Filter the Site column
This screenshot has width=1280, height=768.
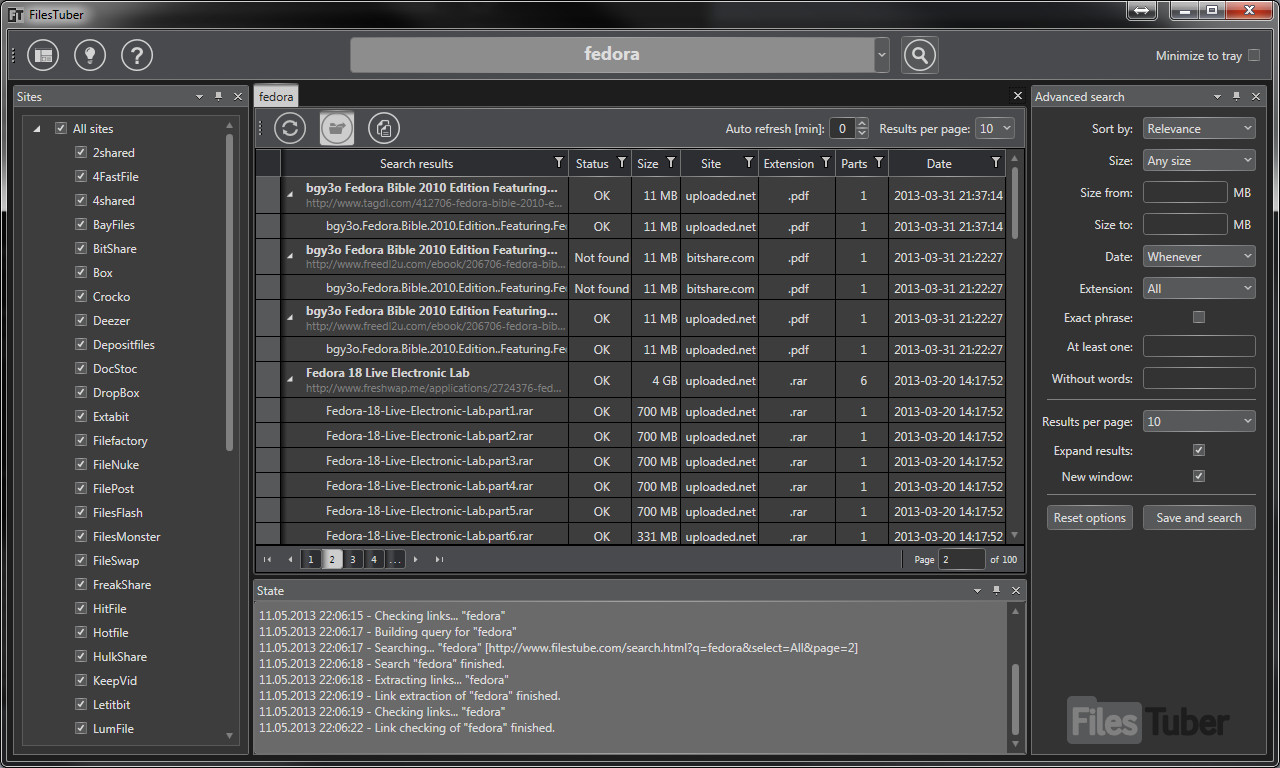click(x=748, y=162)
